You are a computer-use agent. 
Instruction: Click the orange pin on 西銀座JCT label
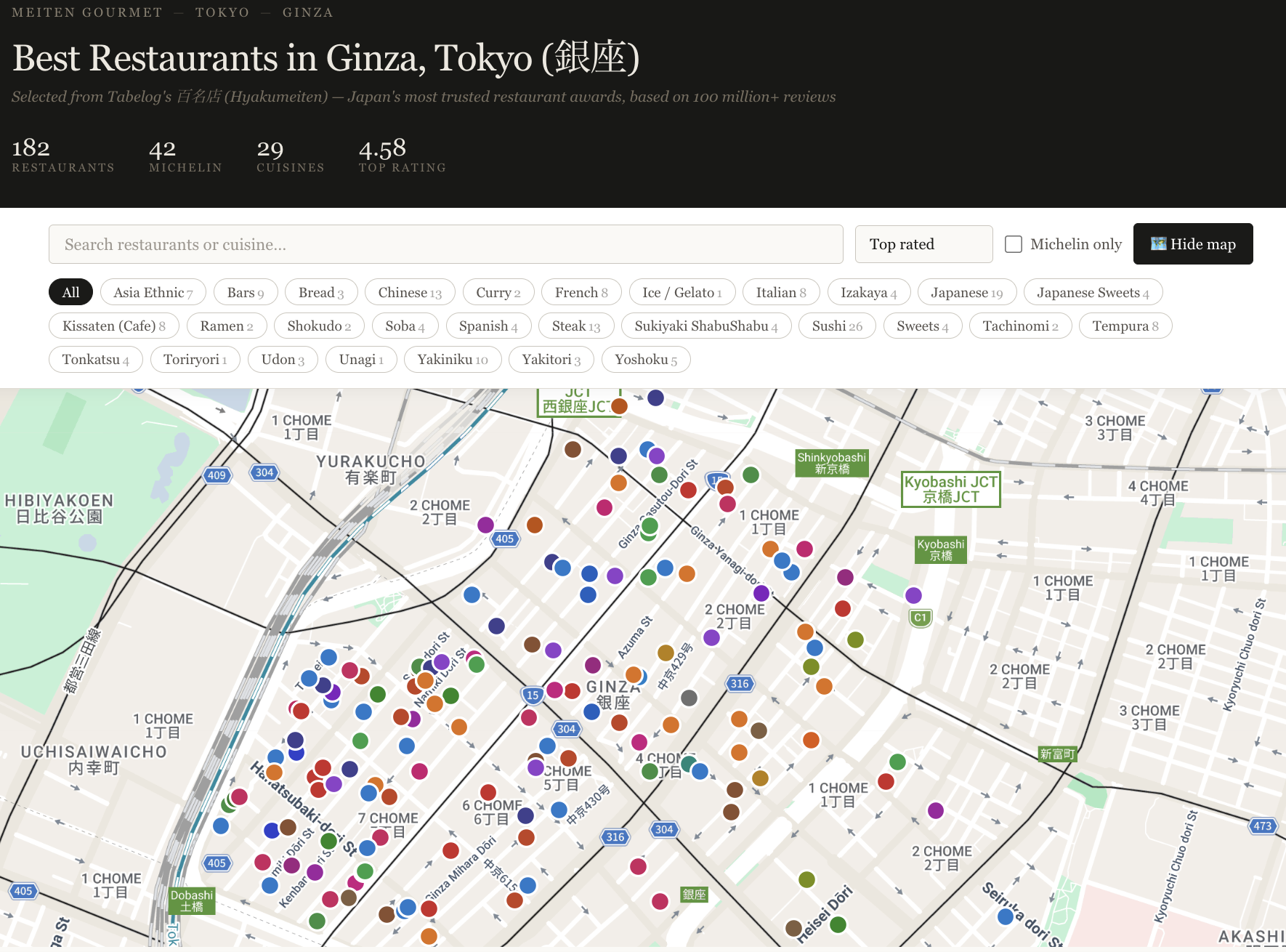coord(619,406)
